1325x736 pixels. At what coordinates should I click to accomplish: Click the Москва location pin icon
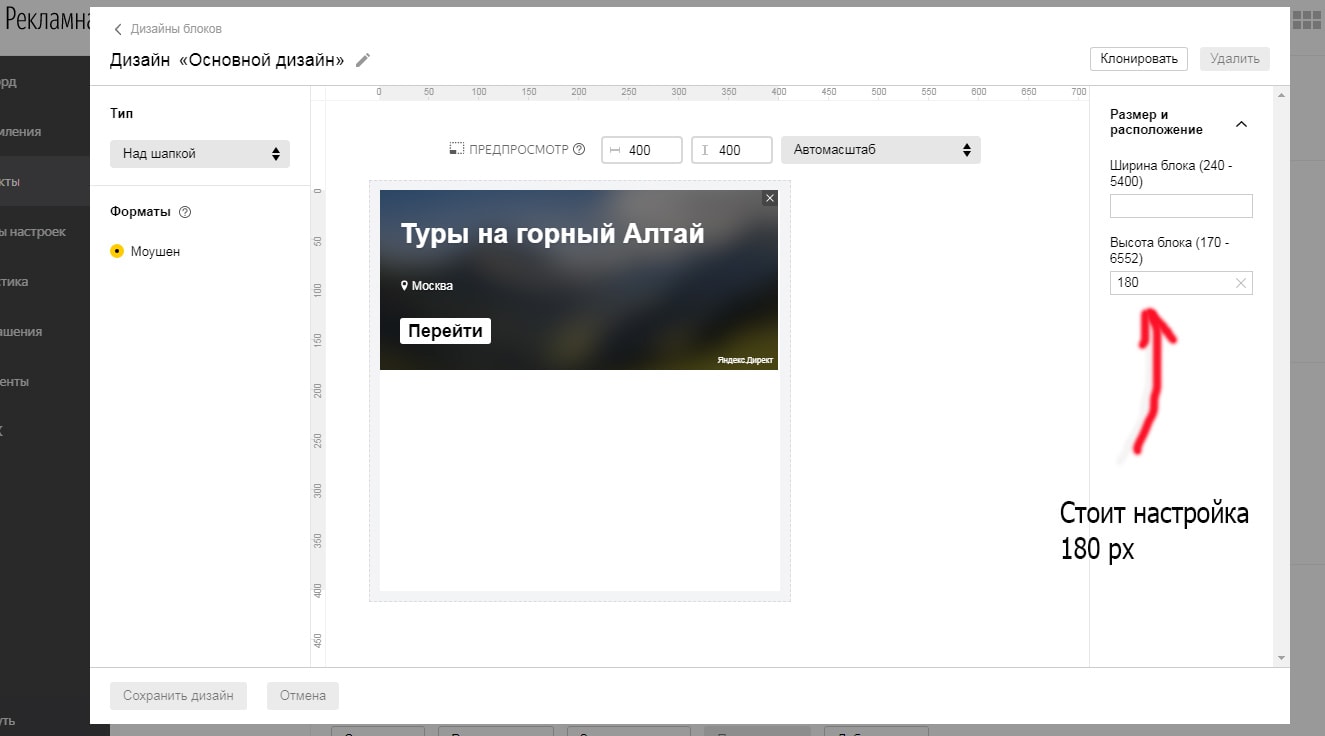[404, 285]
